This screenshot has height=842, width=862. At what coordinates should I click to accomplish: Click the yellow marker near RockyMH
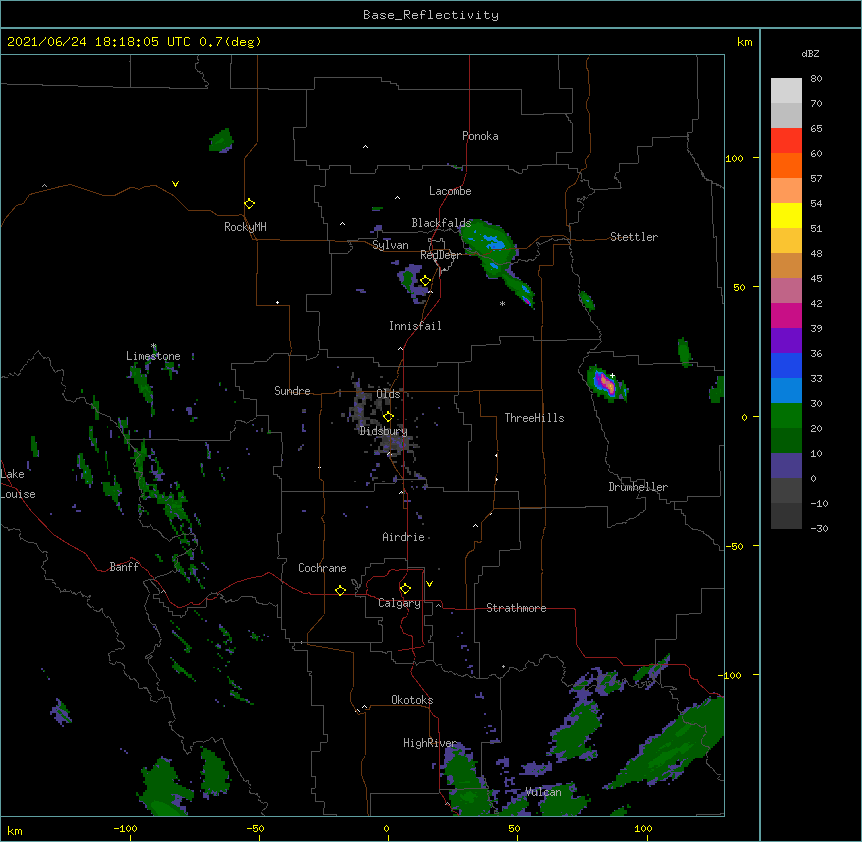249,204
